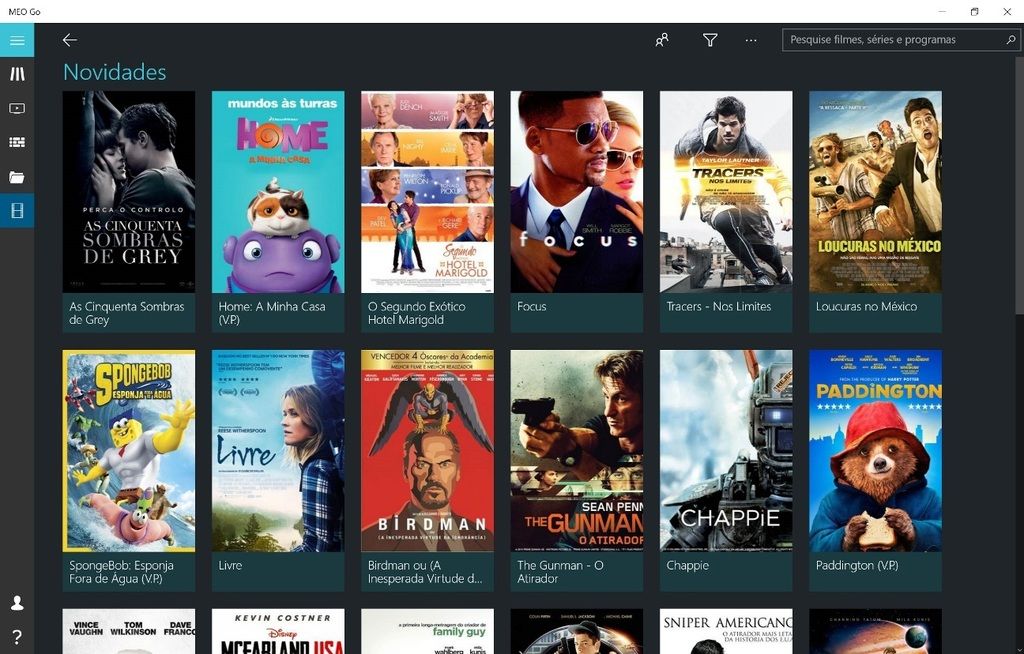Image resolution: width=1024 pixels, height=654 pixels.
Task: Choose the 'Home: A Minha Casa' poster
Action: tap(278, 192)
